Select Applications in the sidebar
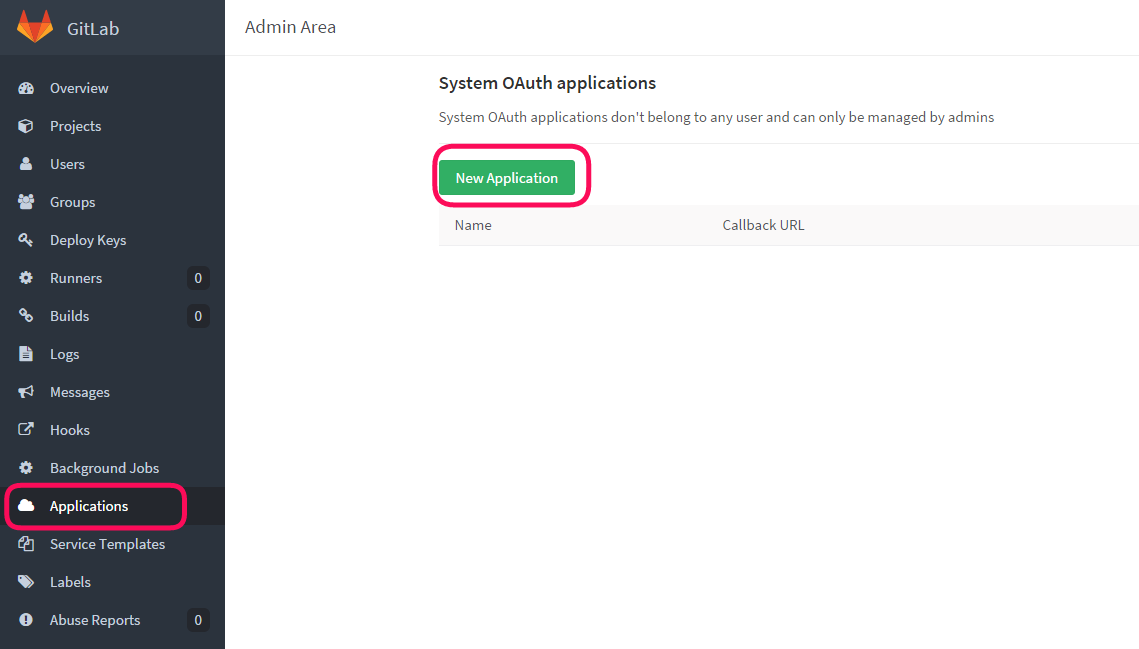 click(x=89, y=507)
